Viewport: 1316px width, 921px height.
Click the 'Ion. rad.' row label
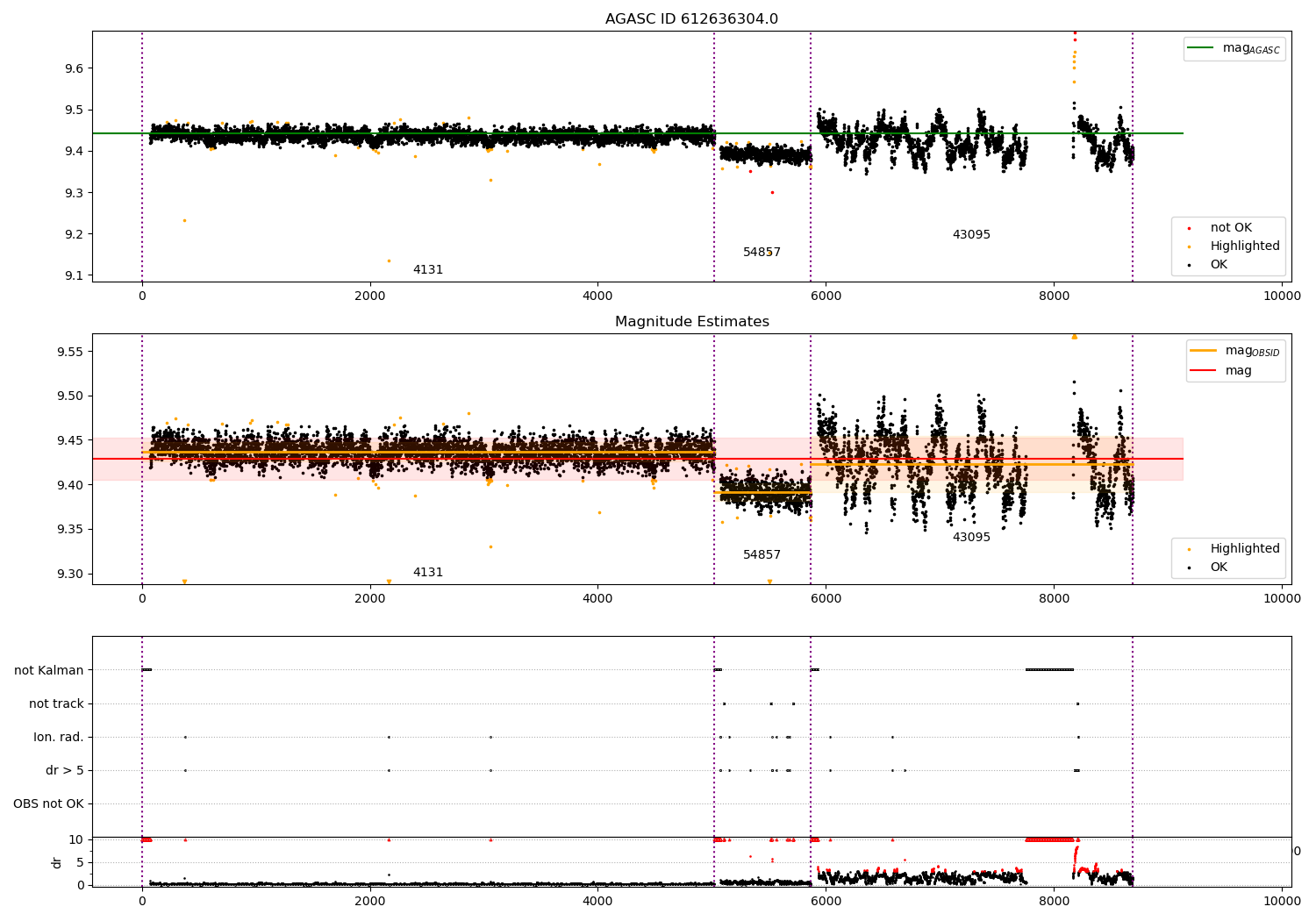point(59,737)
